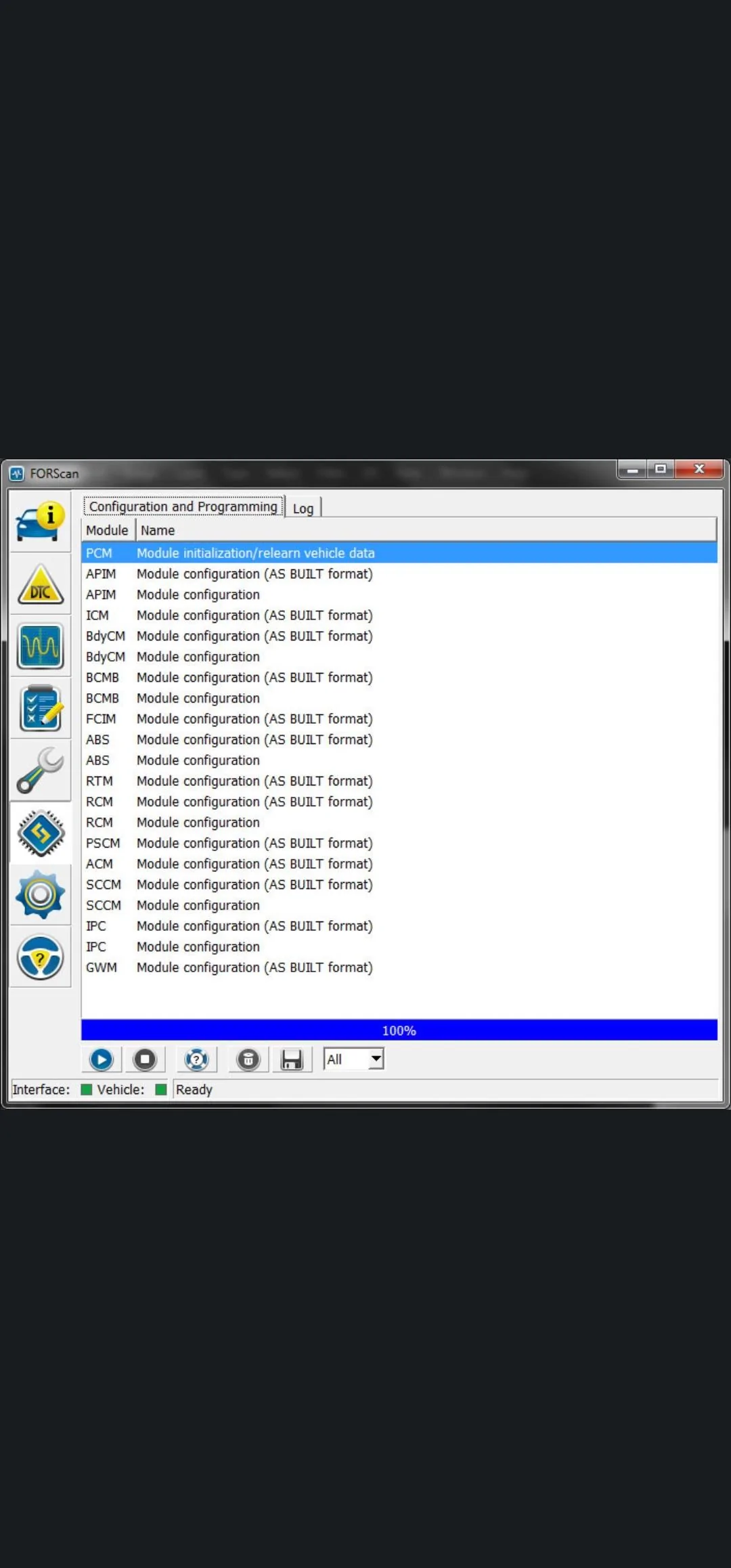Select the Configuration and Programming tab
The image size is (731, 1568).
pyautogui.click(x=183, y=506)
